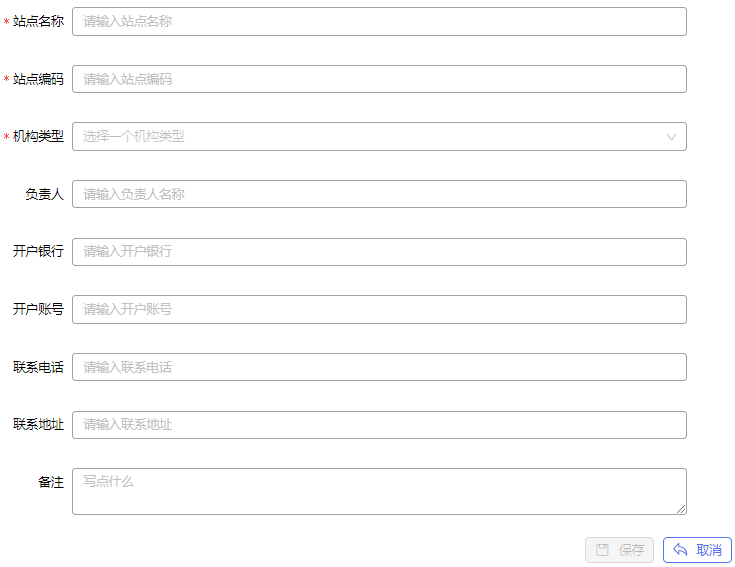Click the 站点名称 required label

[38, 22]
